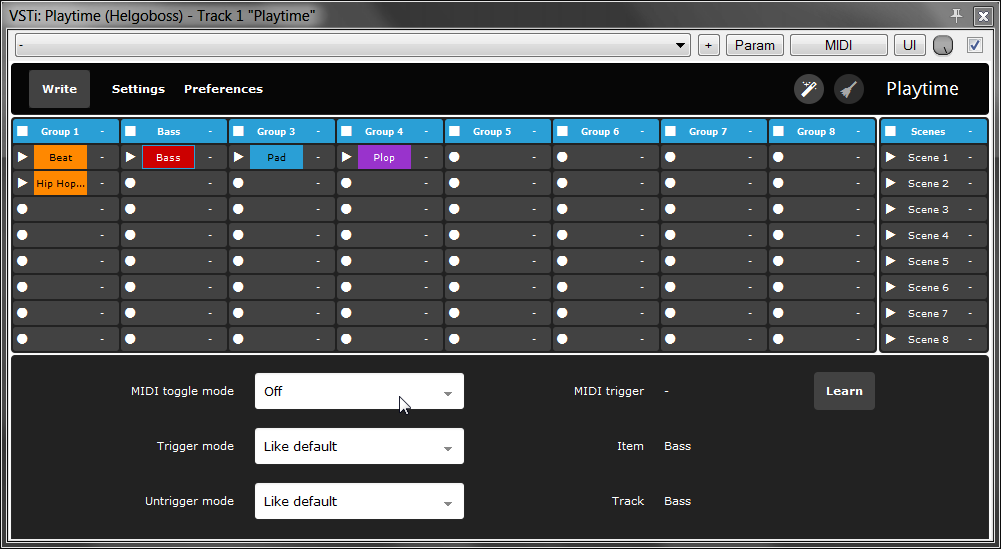The image size is (1001, 549).
Task: Open the Untrigger mode dropdown
Action: 359,501
